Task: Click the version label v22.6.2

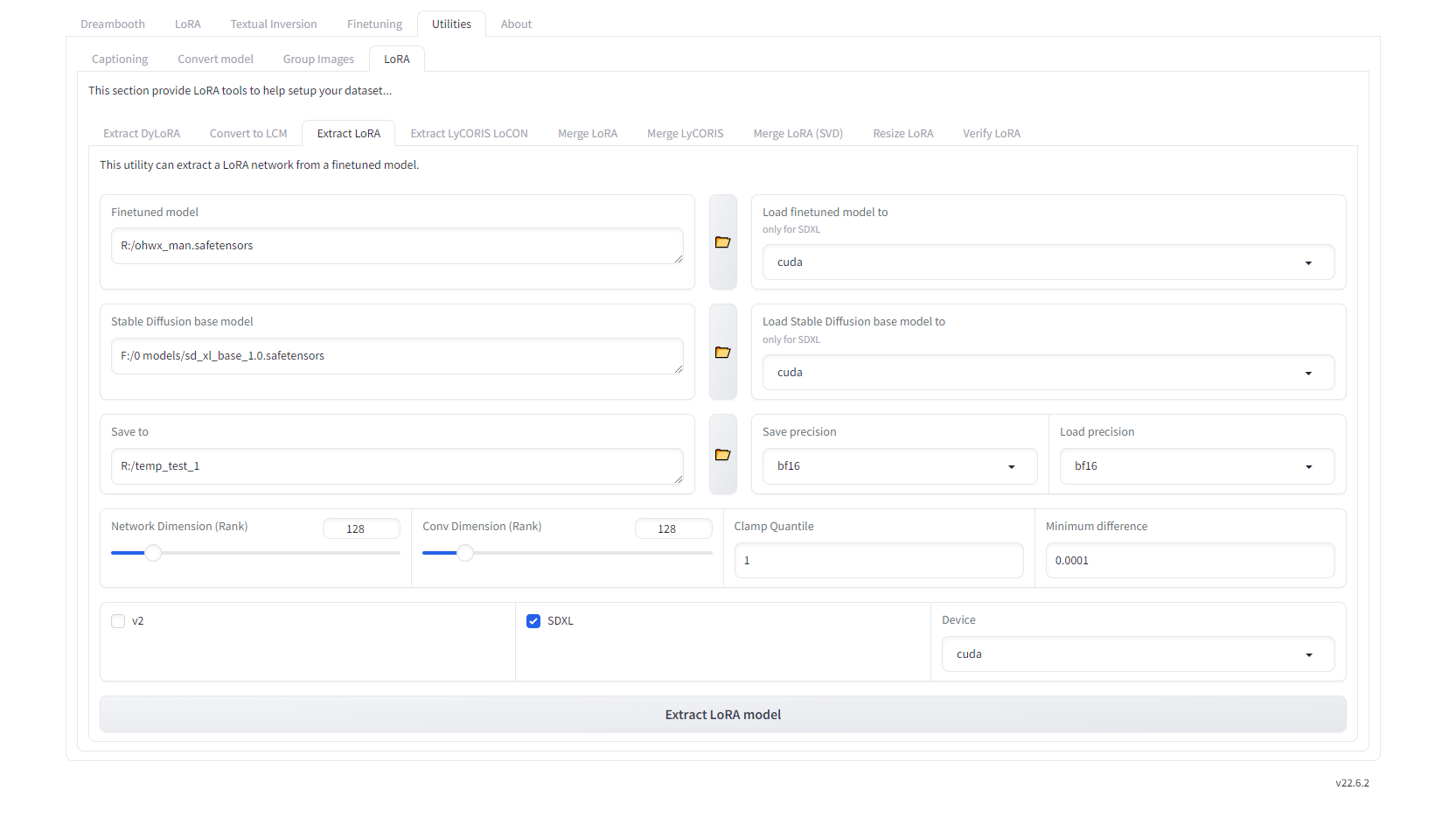Action: click(x=1352, y=783)
